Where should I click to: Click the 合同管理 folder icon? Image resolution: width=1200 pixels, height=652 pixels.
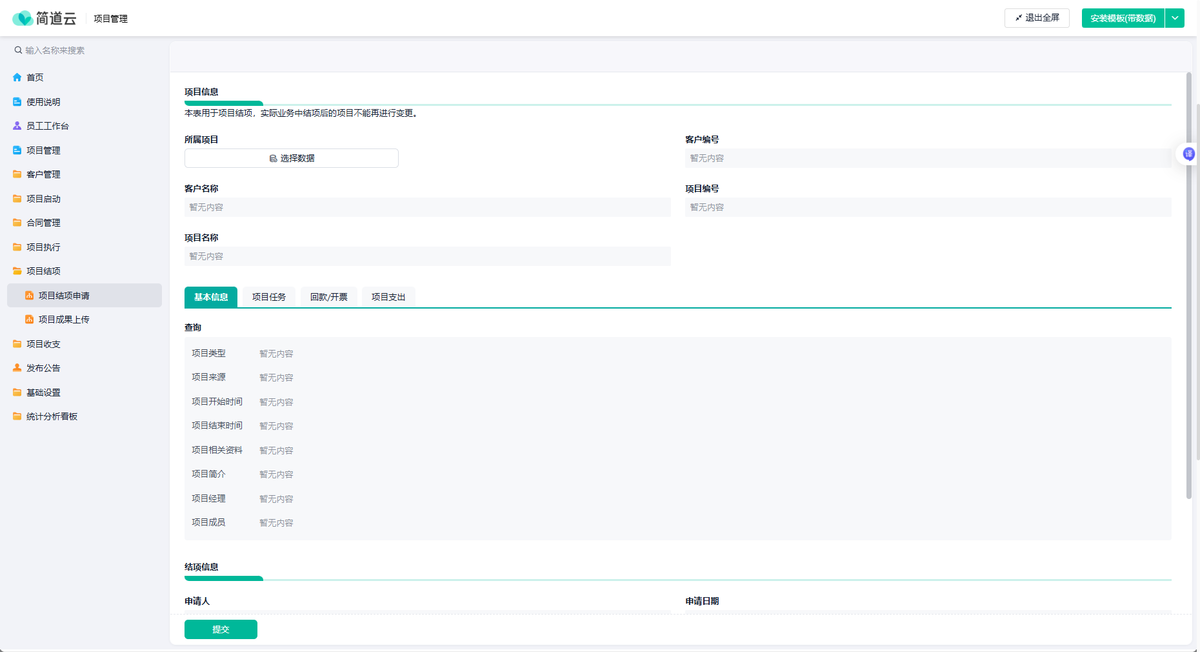17,223
